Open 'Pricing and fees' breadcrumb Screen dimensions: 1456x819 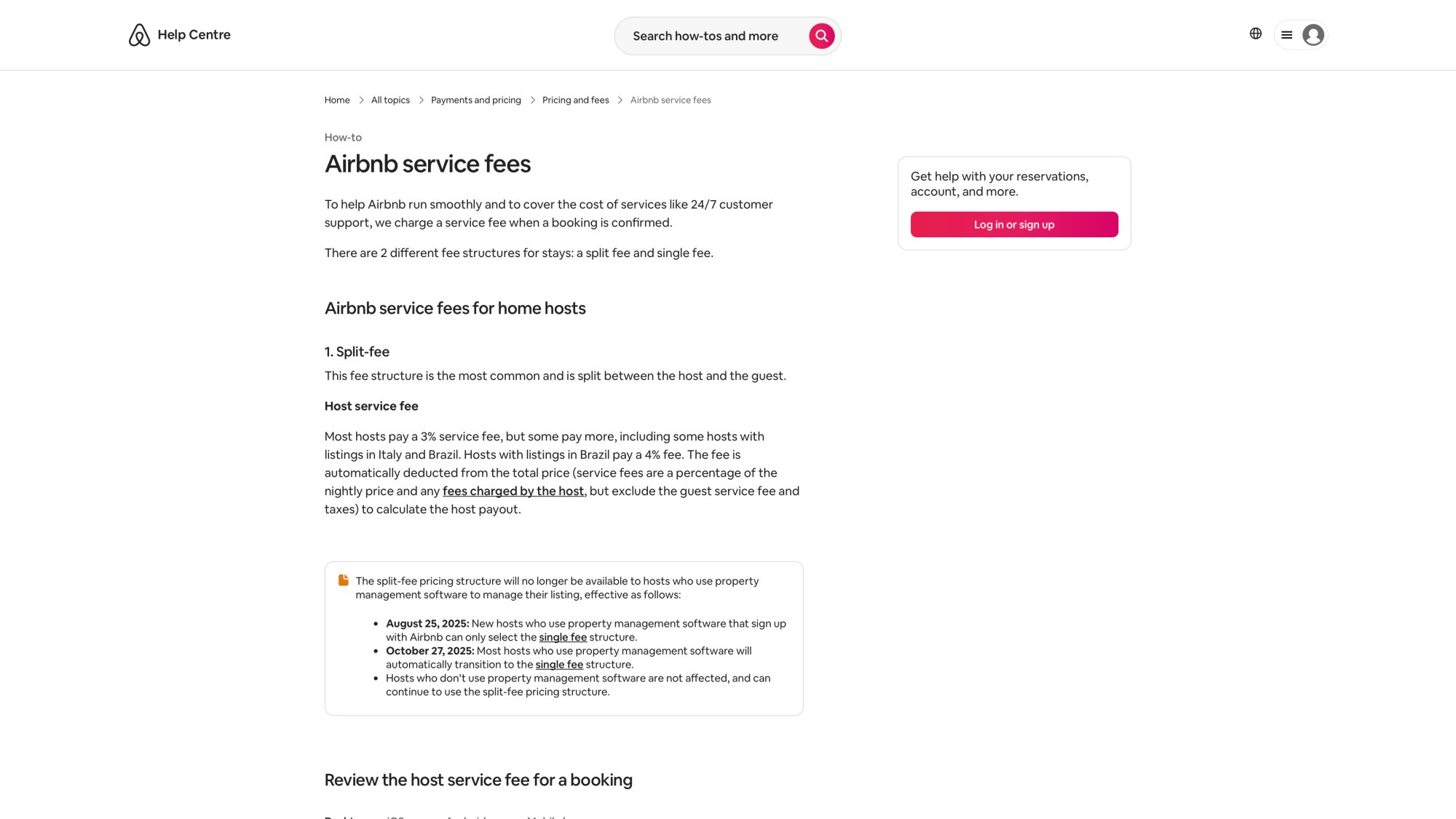[x=575, y=100]
